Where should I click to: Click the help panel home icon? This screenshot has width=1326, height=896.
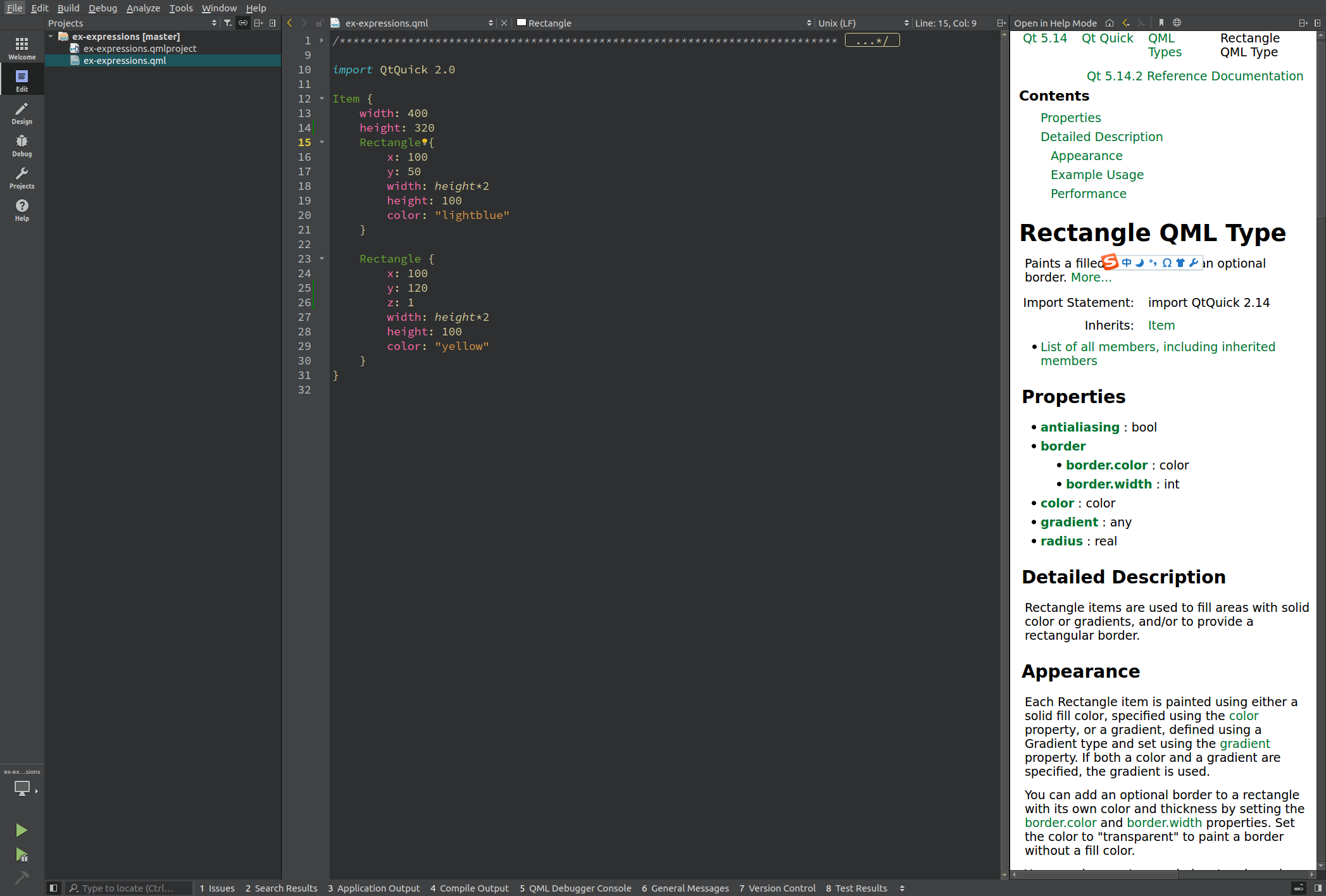[x=1110, y=23]
